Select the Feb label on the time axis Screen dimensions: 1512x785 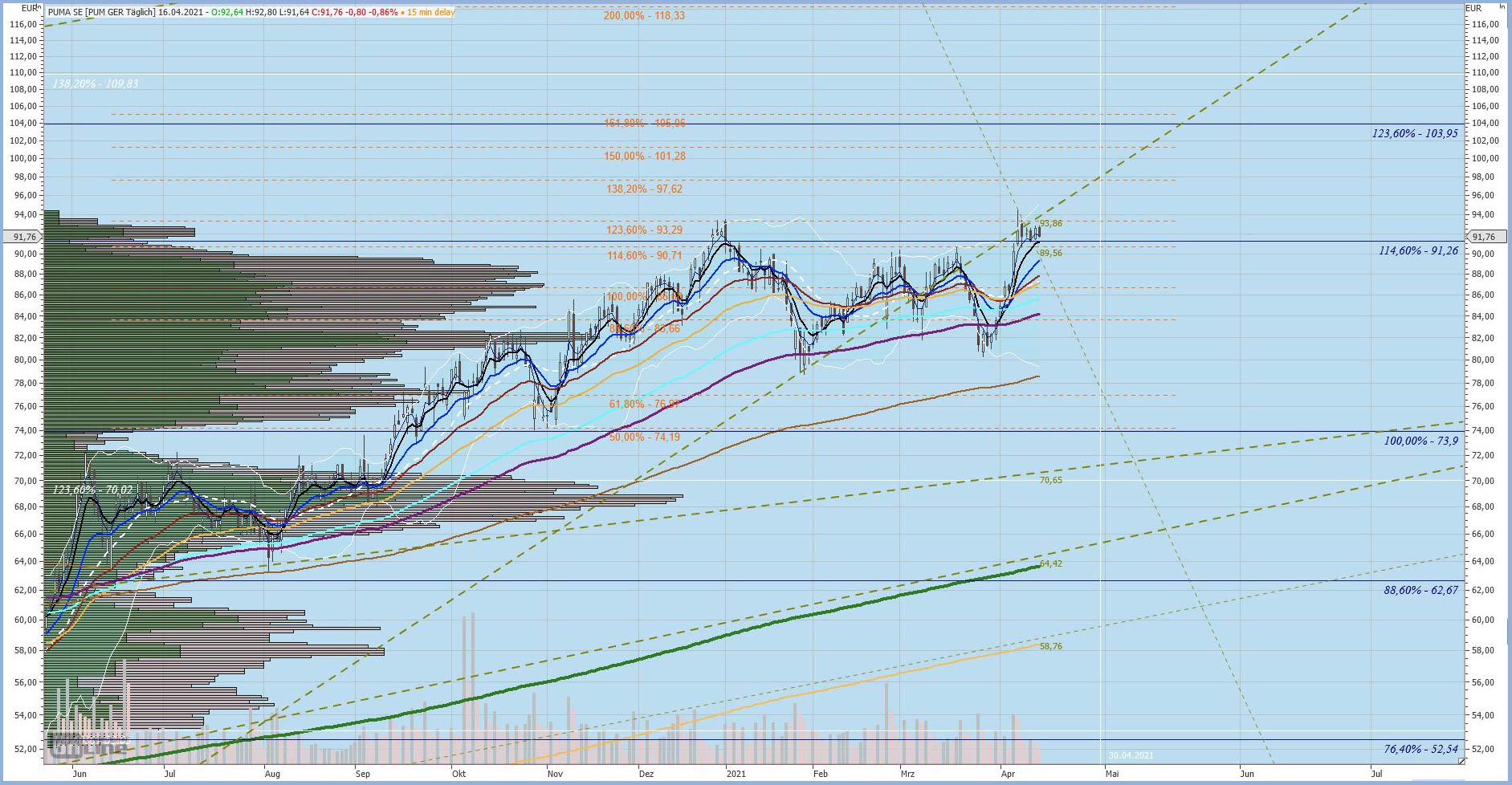coord(820,774)
